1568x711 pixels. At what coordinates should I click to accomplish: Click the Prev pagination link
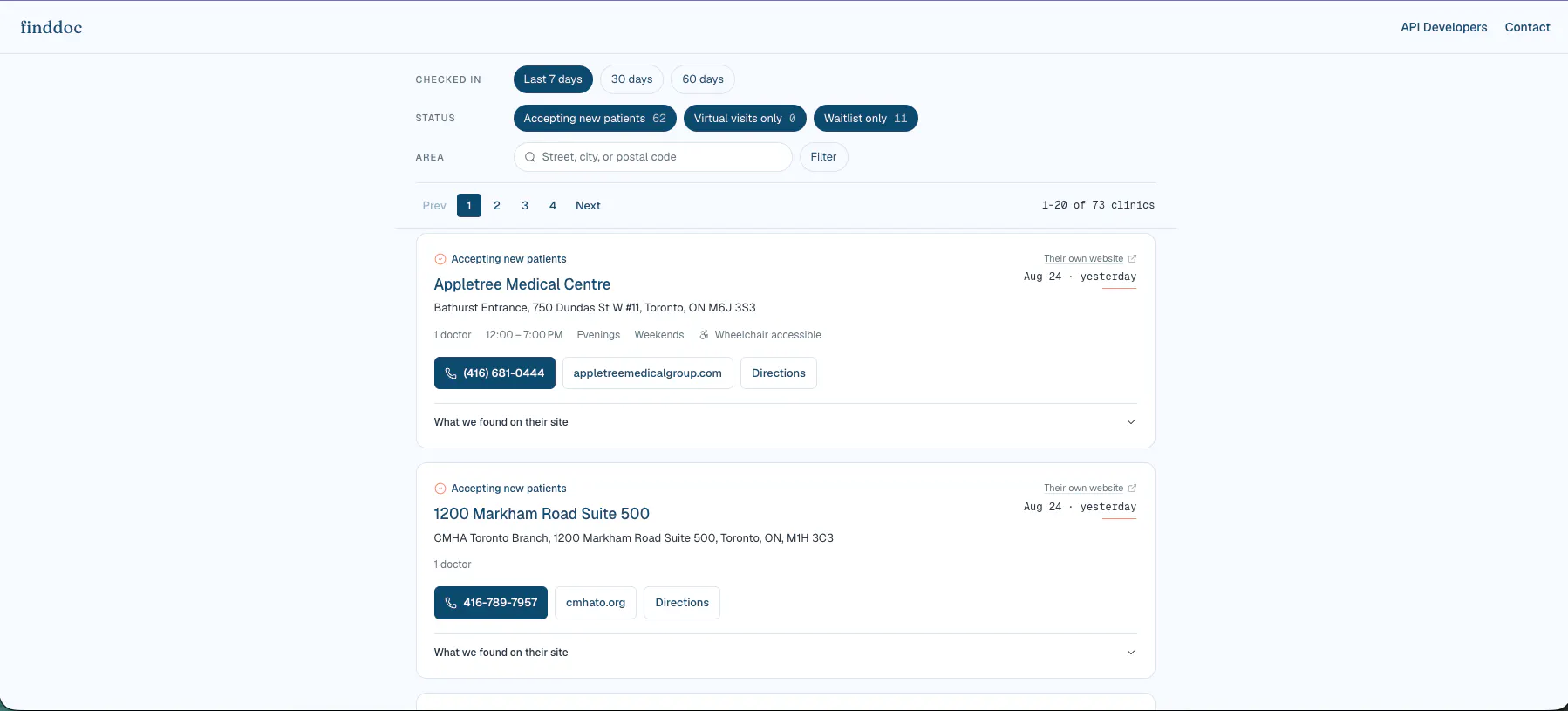point(434,206)
